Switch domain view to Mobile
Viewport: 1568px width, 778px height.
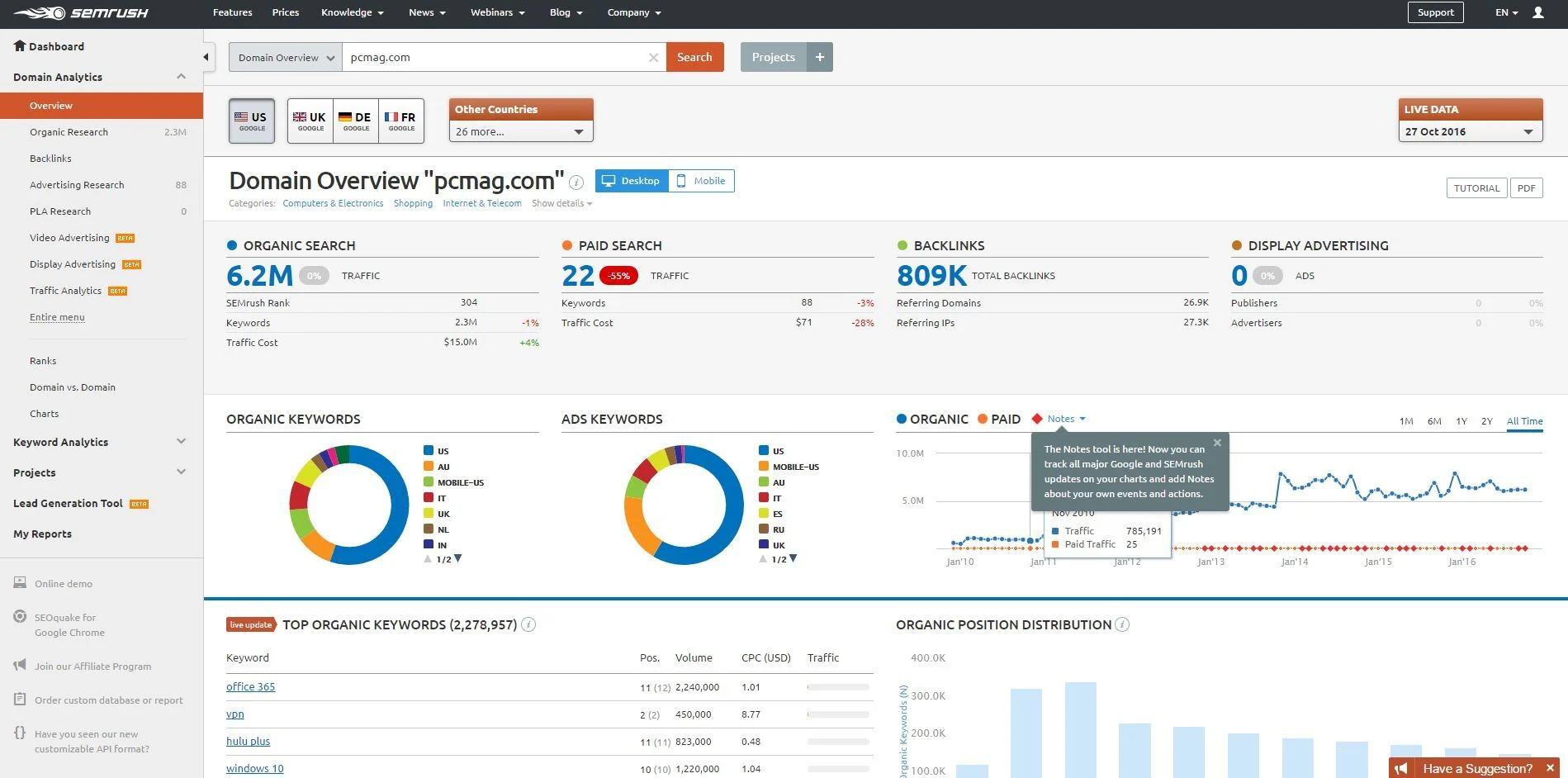700,180
